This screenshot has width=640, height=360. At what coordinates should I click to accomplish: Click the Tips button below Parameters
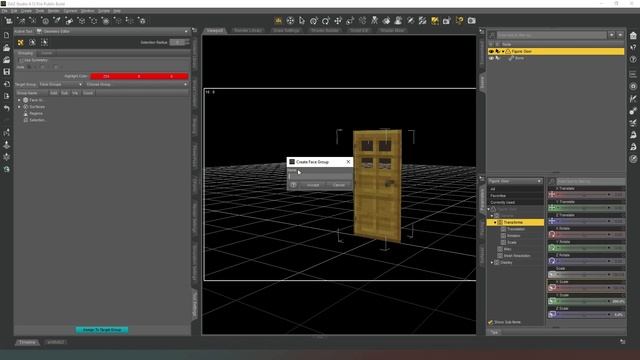coord(495,333)
